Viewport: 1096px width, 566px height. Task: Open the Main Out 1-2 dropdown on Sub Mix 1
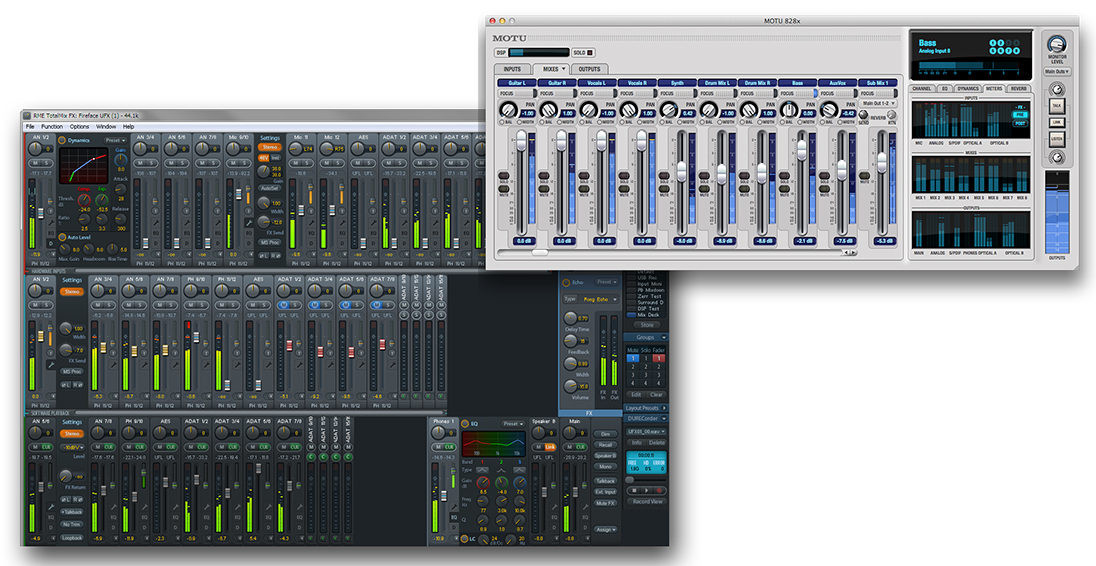pos(879,103)
